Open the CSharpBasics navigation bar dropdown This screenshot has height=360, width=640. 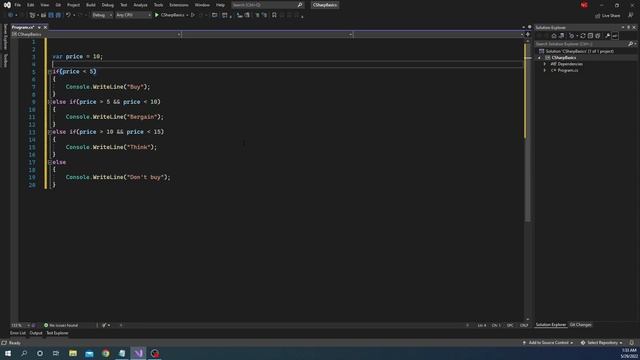click(x=96, y=35)
